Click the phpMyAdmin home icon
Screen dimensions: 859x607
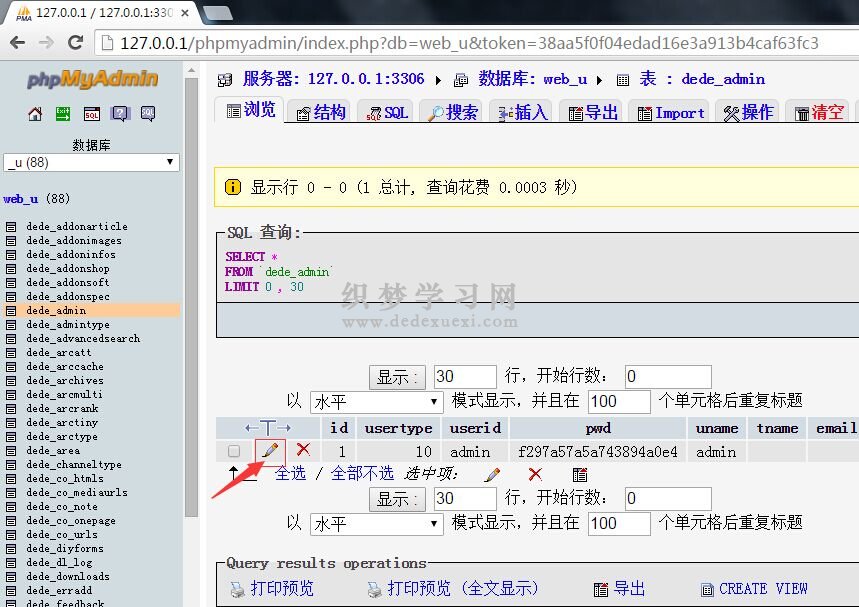point(35,114)
